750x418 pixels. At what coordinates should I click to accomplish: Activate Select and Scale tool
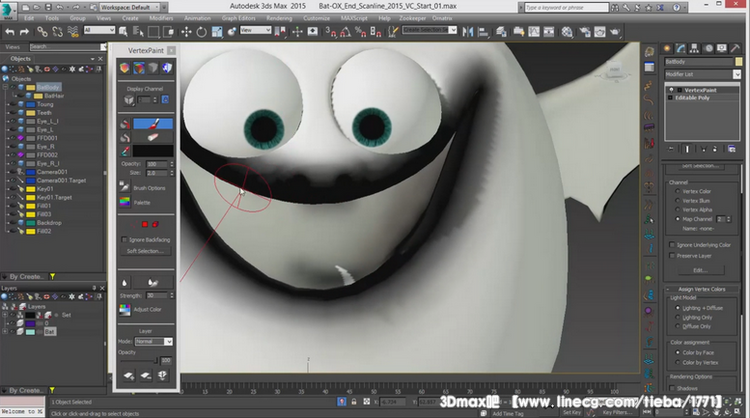coord(217,32)
